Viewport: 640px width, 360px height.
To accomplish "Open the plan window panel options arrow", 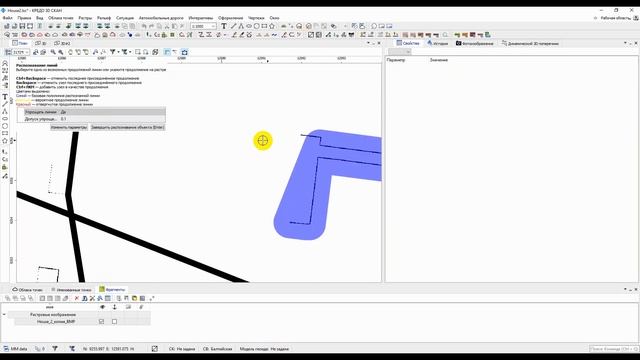I will click(x=369, y=43).
